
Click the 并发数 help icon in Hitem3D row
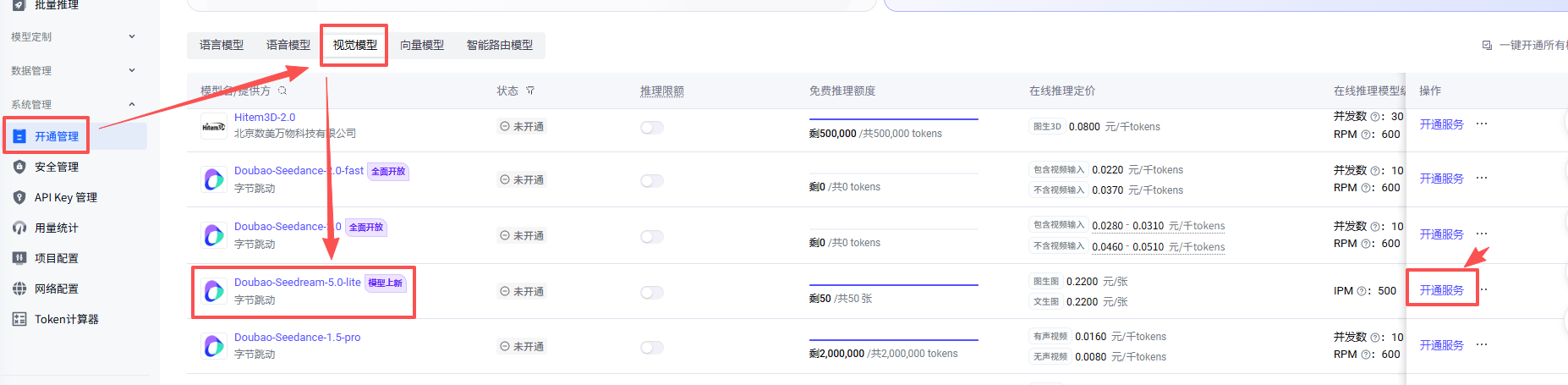(1374, 117)
